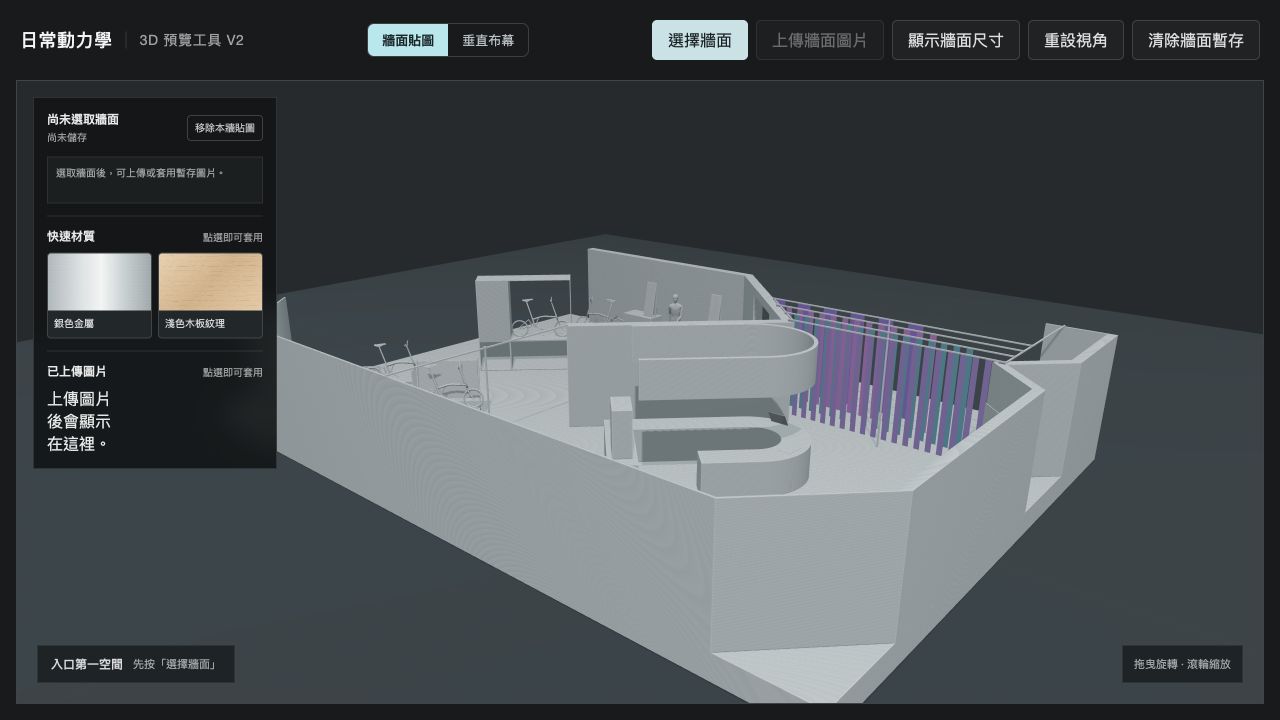Click the 上傳圖片後會顯示在這裡 placeholder text
Screen dimensions: 1280x720
tap(79, 421)
